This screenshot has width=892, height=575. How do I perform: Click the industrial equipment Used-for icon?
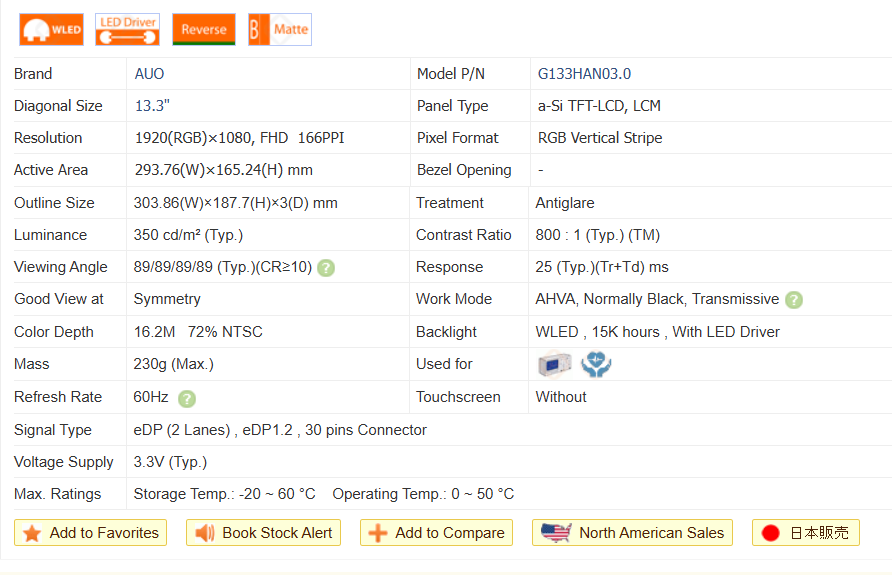(554, 365)
